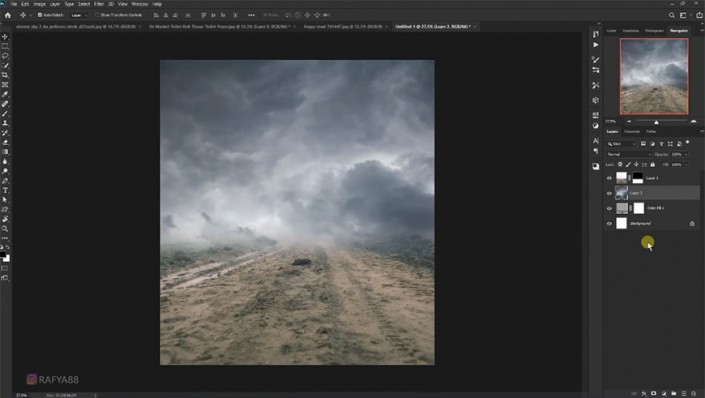Create a new group folder icon
Viewport: 705px width, 398px height.
pyautogui.click(x=674, y=394)
